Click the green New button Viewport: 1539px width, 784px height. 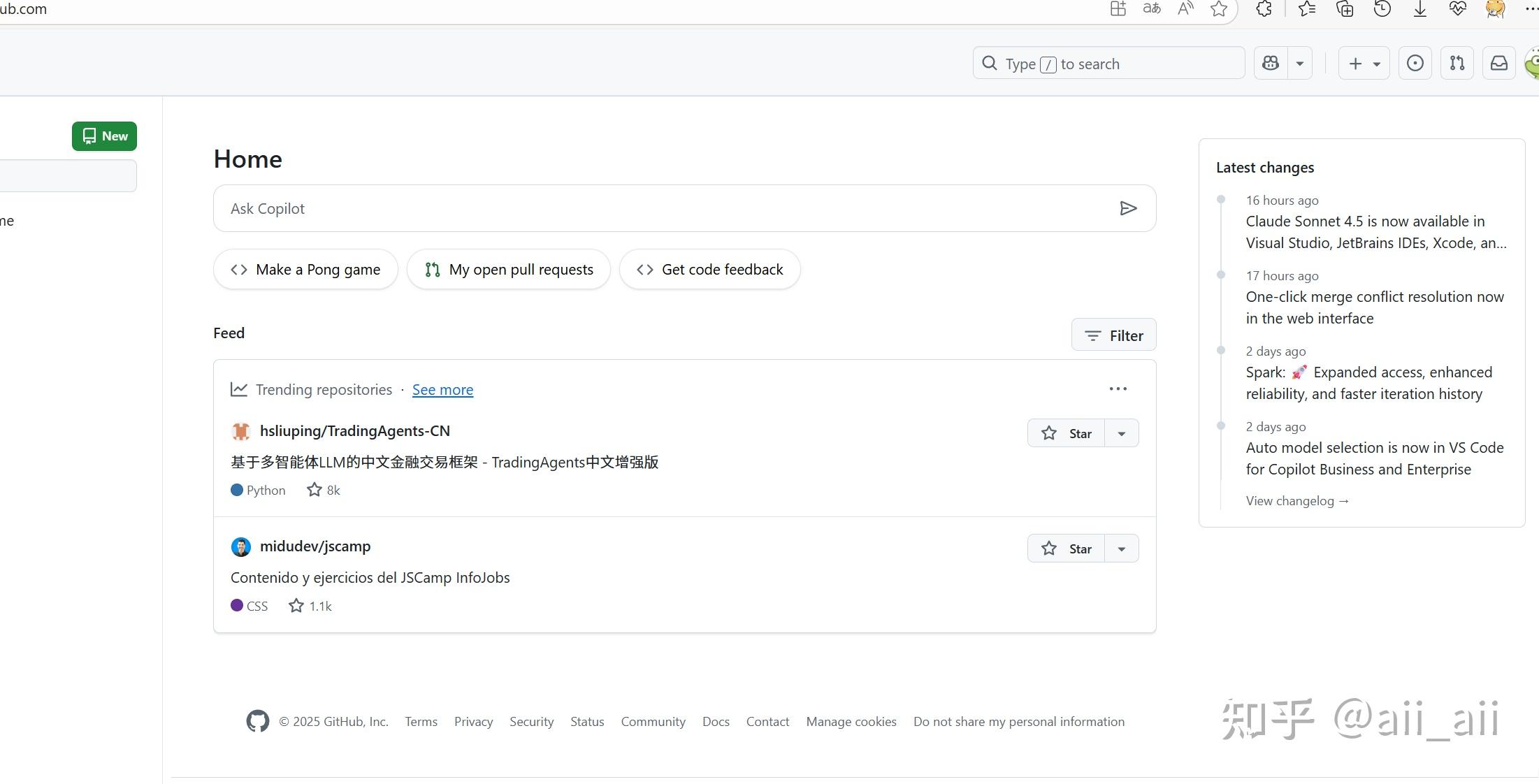[103, 136]
